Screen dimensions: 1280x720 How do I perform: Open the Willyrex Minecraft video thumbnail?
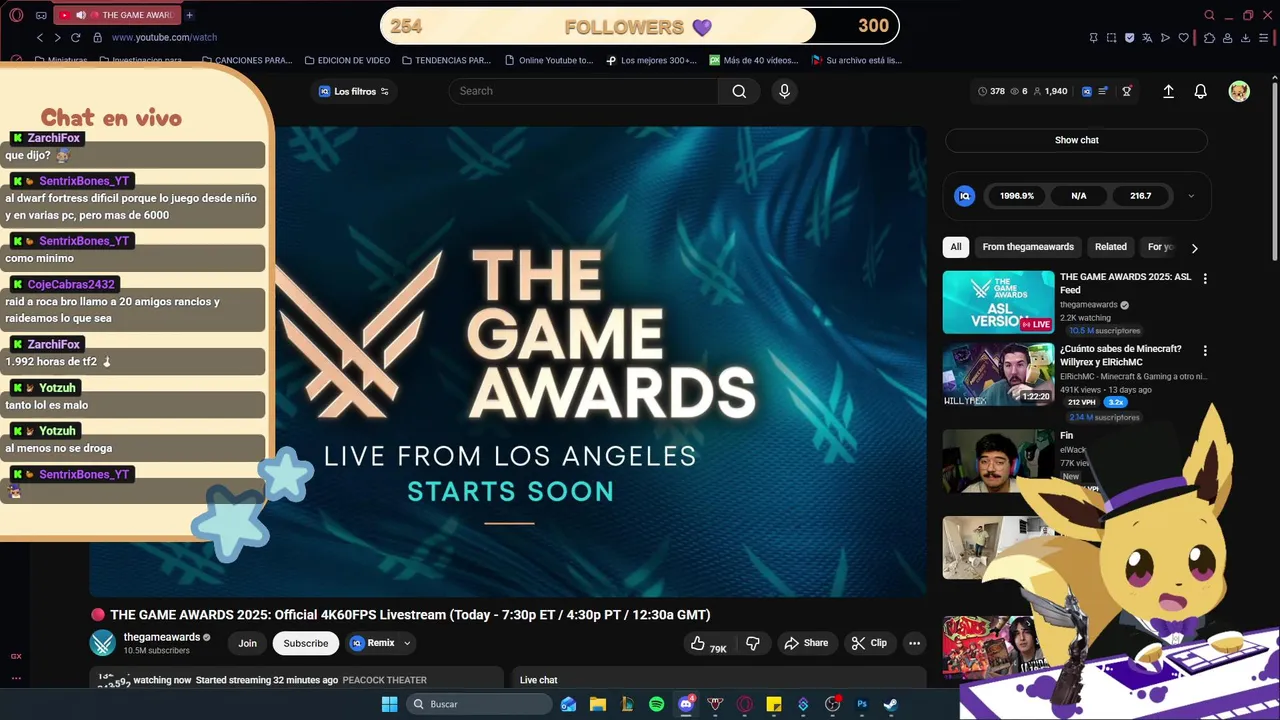point(998,375)
